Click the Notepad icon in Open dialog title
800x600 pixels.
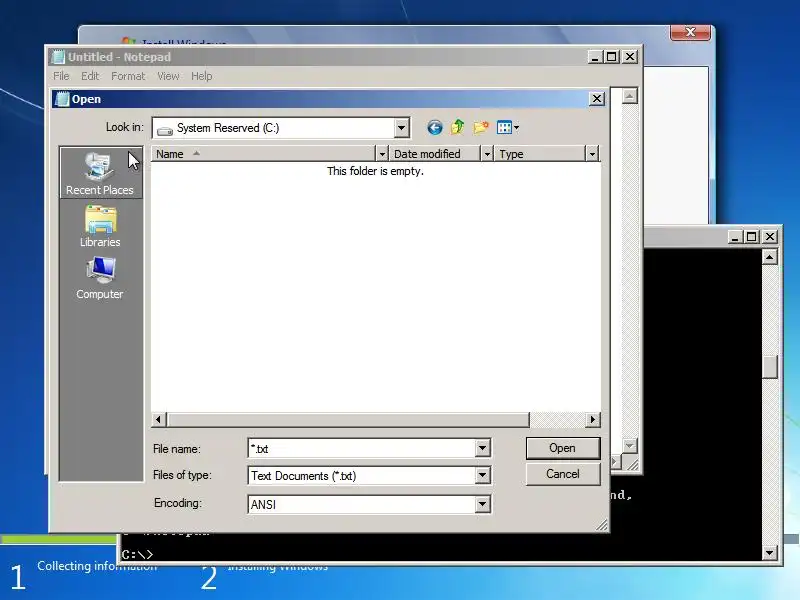pyautogui.click(x=62, y=99)
